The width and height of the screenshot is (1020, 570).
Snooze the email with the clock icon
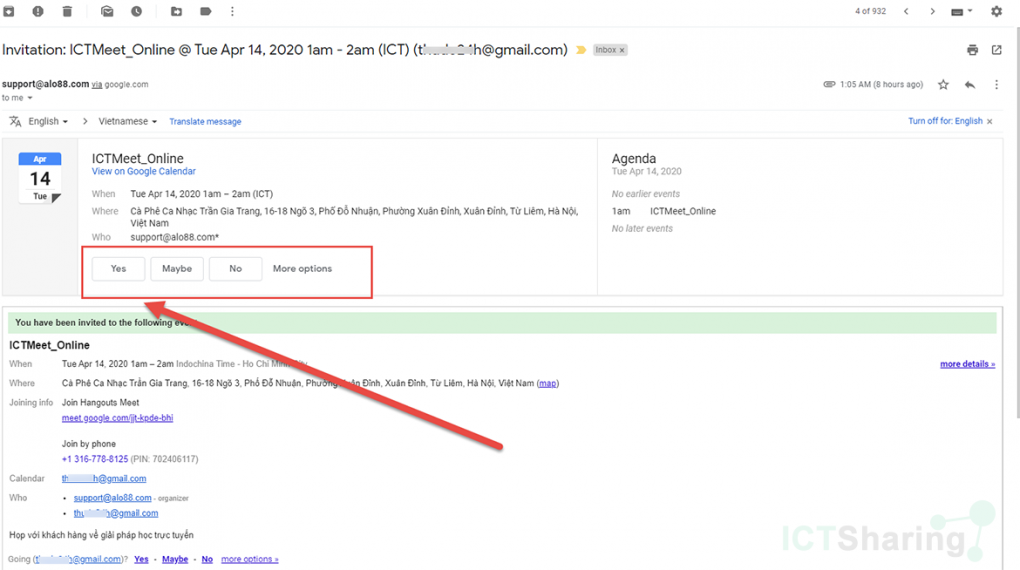coord(136,11)
